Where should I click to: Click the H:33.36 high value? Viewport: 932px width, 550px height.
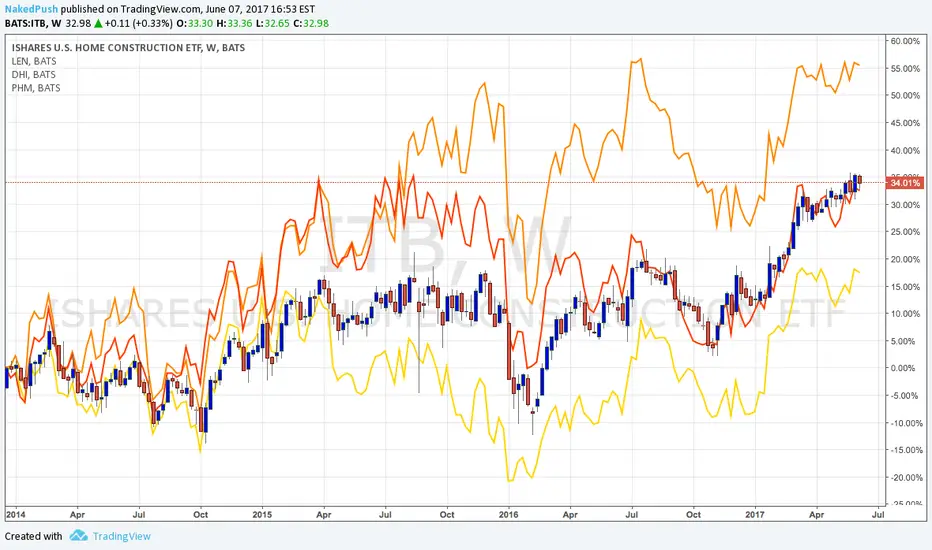coord(234,23)
